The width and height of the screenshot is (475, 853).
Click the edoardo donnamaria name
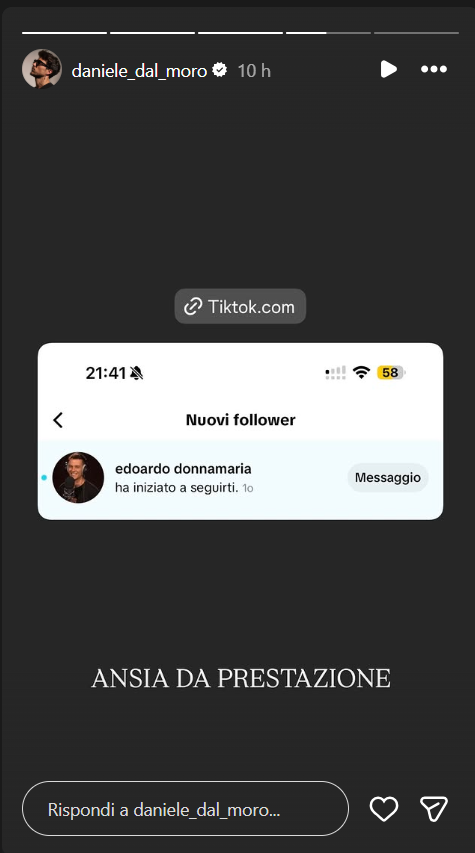click(x=183, y=469)
